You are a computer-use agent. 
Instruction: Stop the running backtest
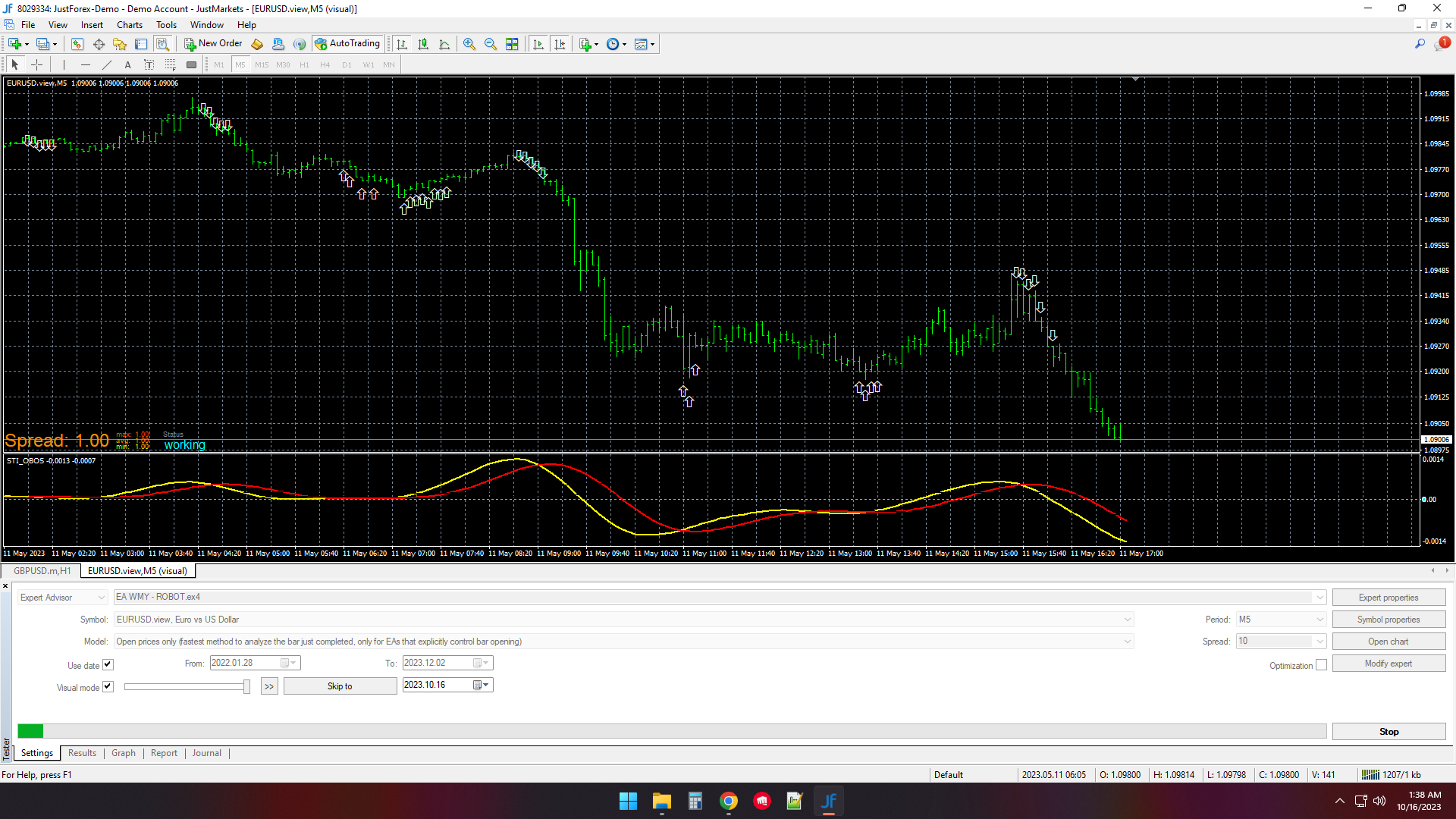click(x=1389, y=732)
